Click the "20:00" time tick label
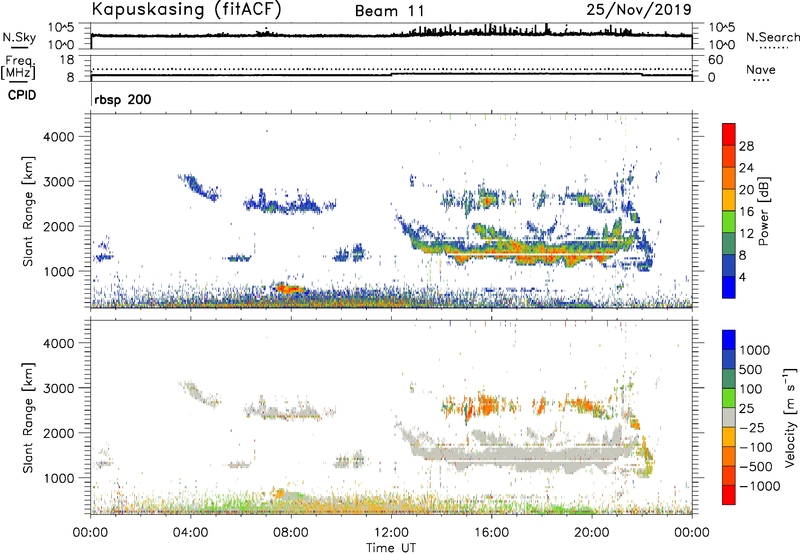Viewport: 800px width, 554px height. click(x=591, y=533)
